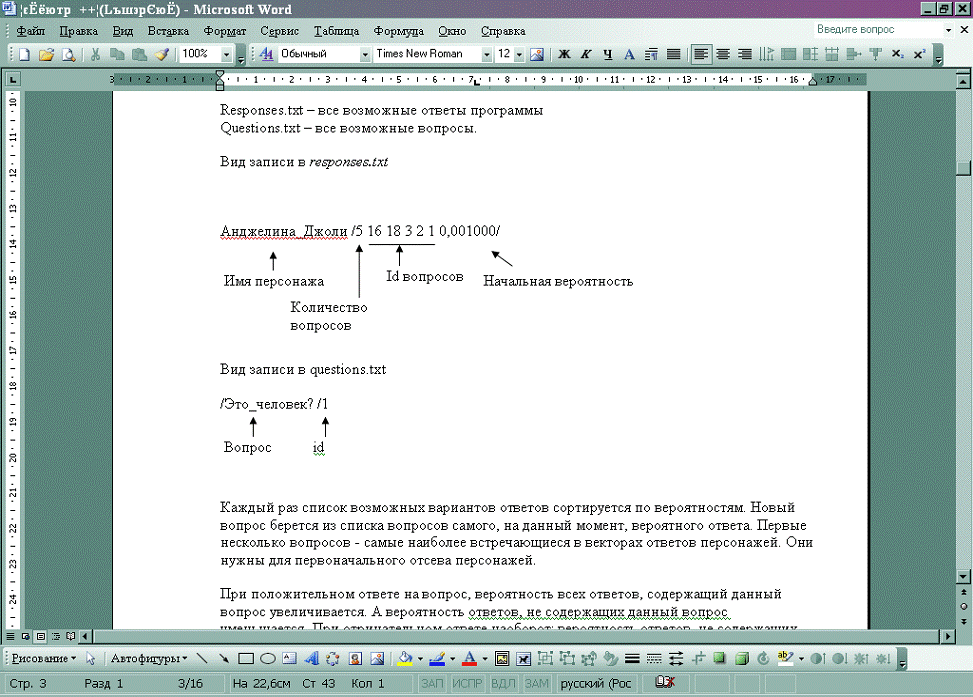Toggle underline formatting (Ч)

click(x=607, y=54)
